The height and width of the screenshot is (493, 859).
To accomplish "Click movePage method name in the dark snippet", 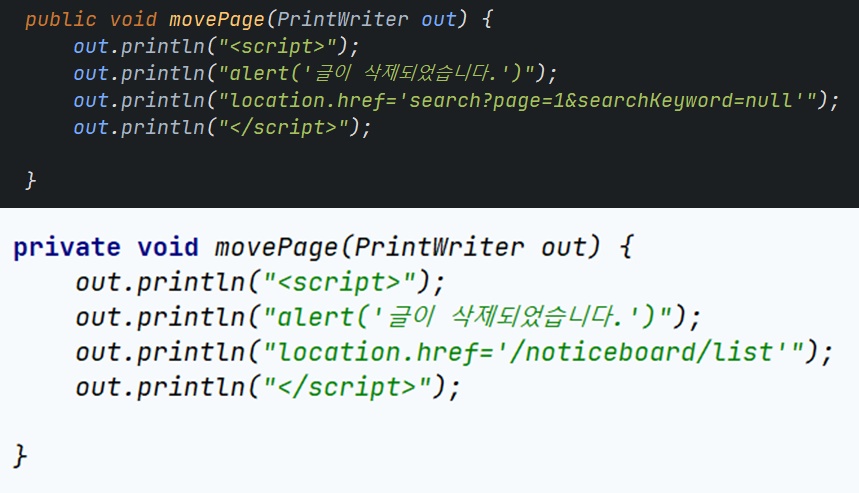I will [217, 20].
